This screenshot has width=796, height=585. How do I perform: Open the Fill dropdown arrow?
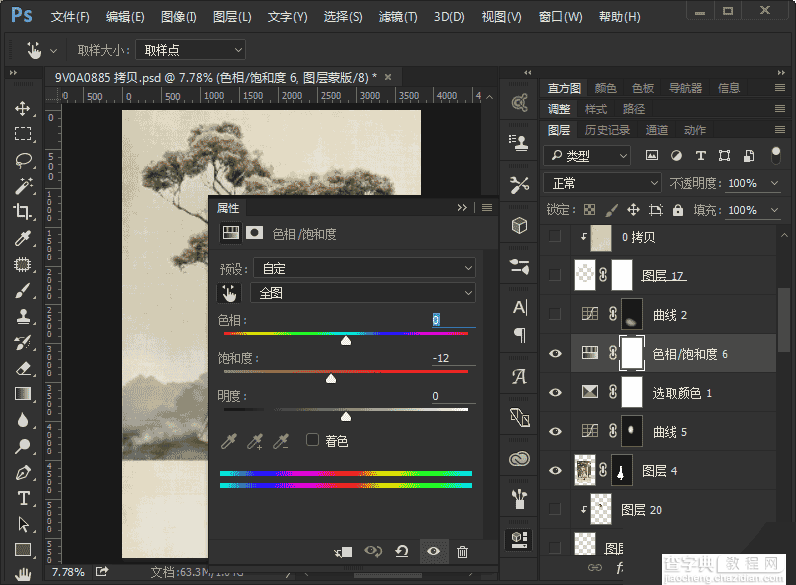[774, 210]
